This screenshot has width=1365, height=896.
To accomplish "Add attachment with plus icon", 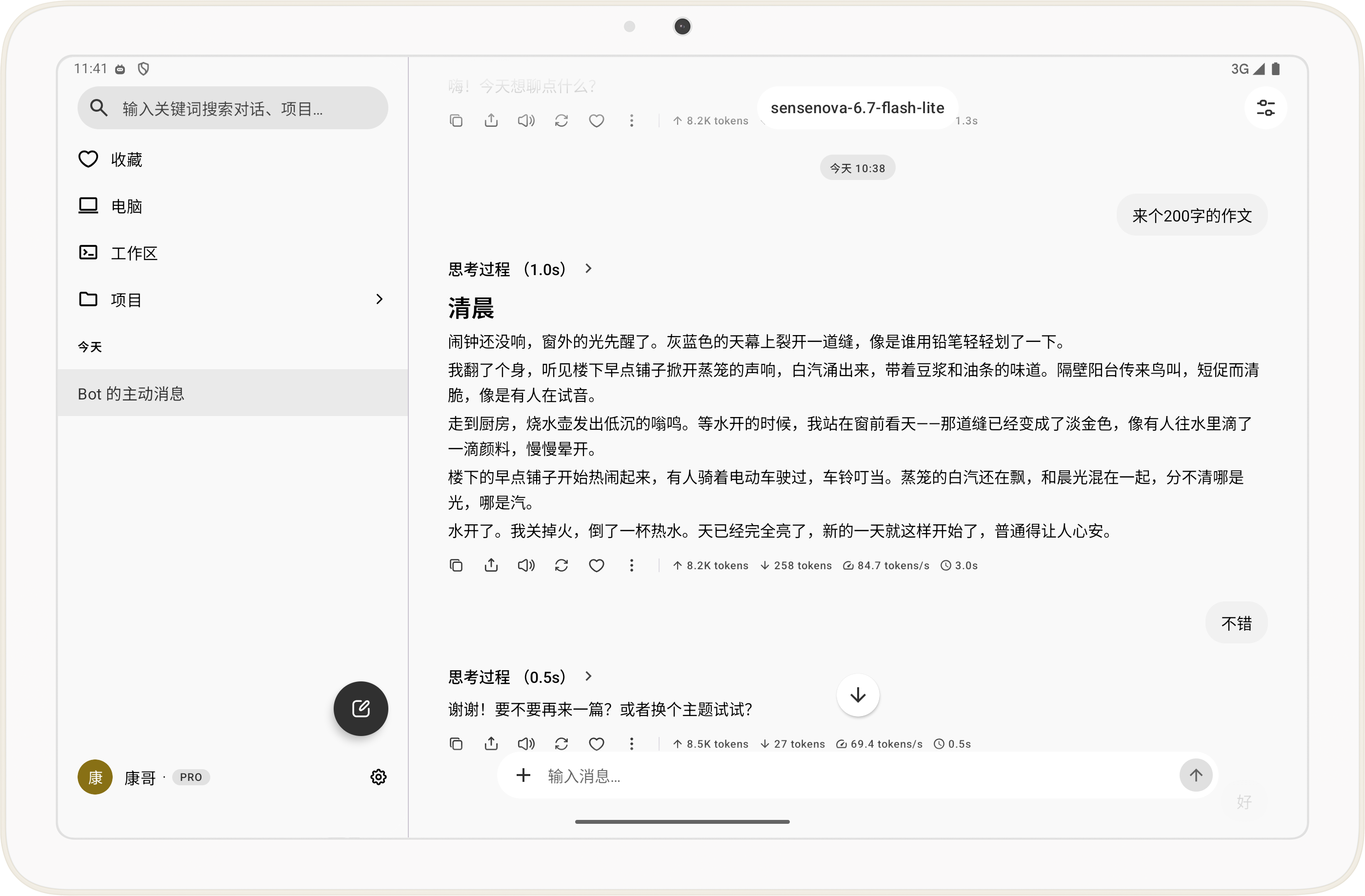I will 523,776.
